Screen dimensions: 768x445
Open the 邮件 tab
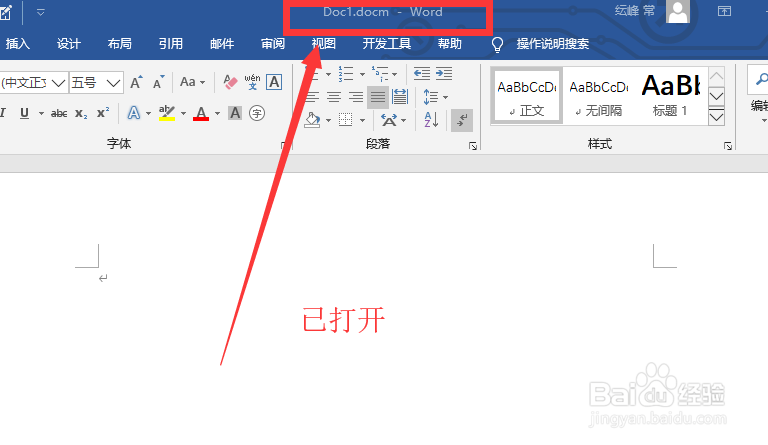pyautogui.click(x=222, y=44)
